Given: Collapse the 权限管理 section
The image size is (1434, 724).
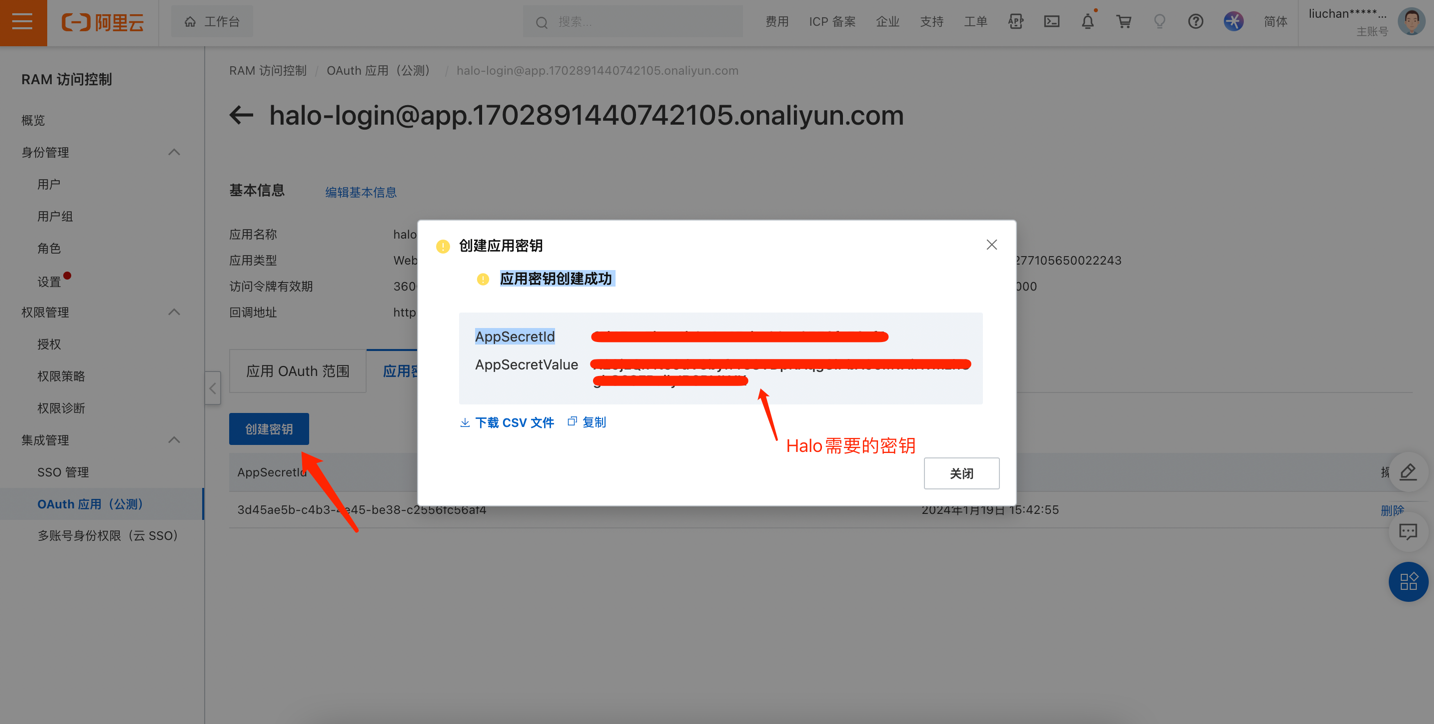Looking at the screenshot, I should (x=174, y=312).
